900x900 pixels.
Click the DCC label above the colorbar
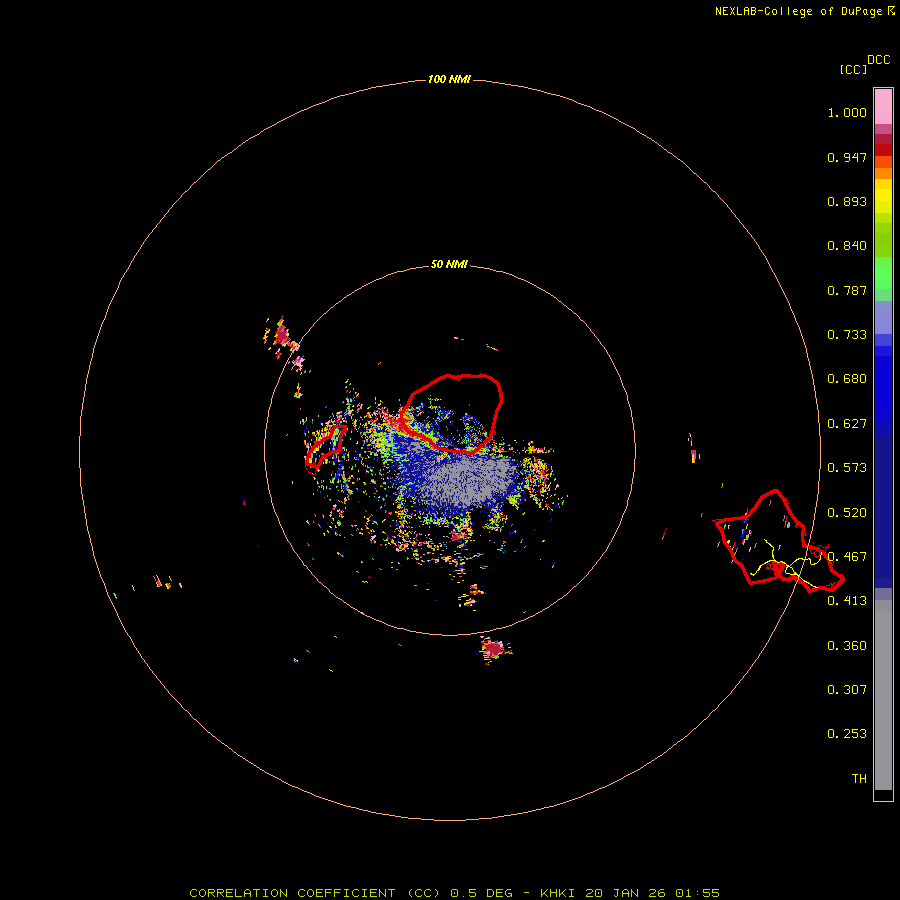(879, 60)
